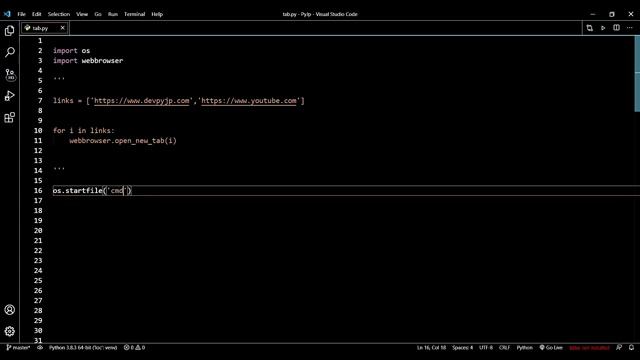Click the youtube.com URL in line 7
The height and width of the screenshot is (360, 640).
pos(249,101)
